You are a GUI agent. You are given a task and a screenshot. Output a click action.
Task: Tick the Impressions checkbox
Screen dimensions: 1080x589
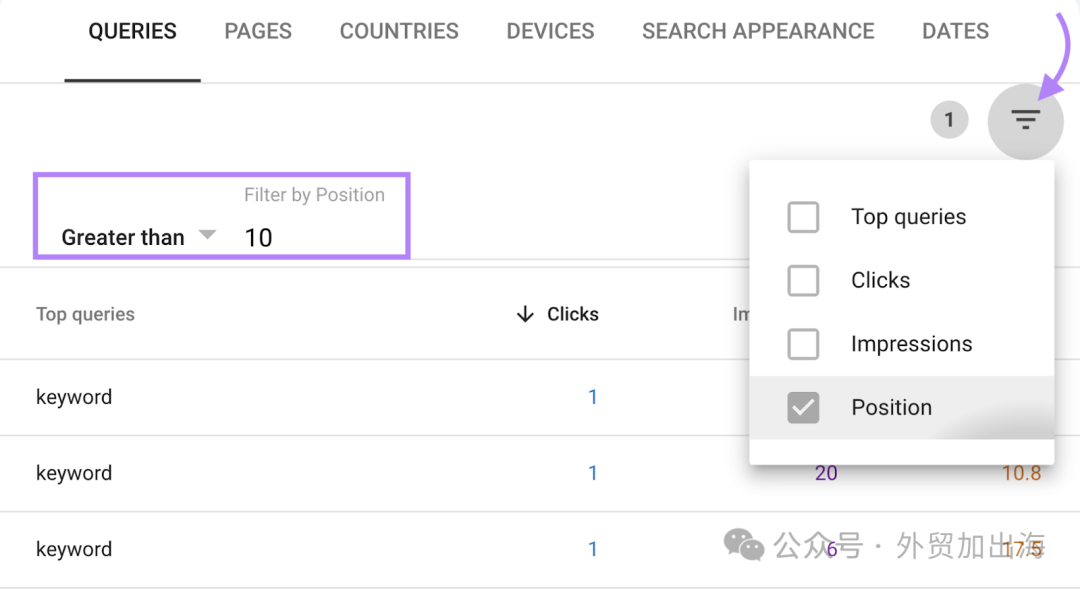[803, 344]
